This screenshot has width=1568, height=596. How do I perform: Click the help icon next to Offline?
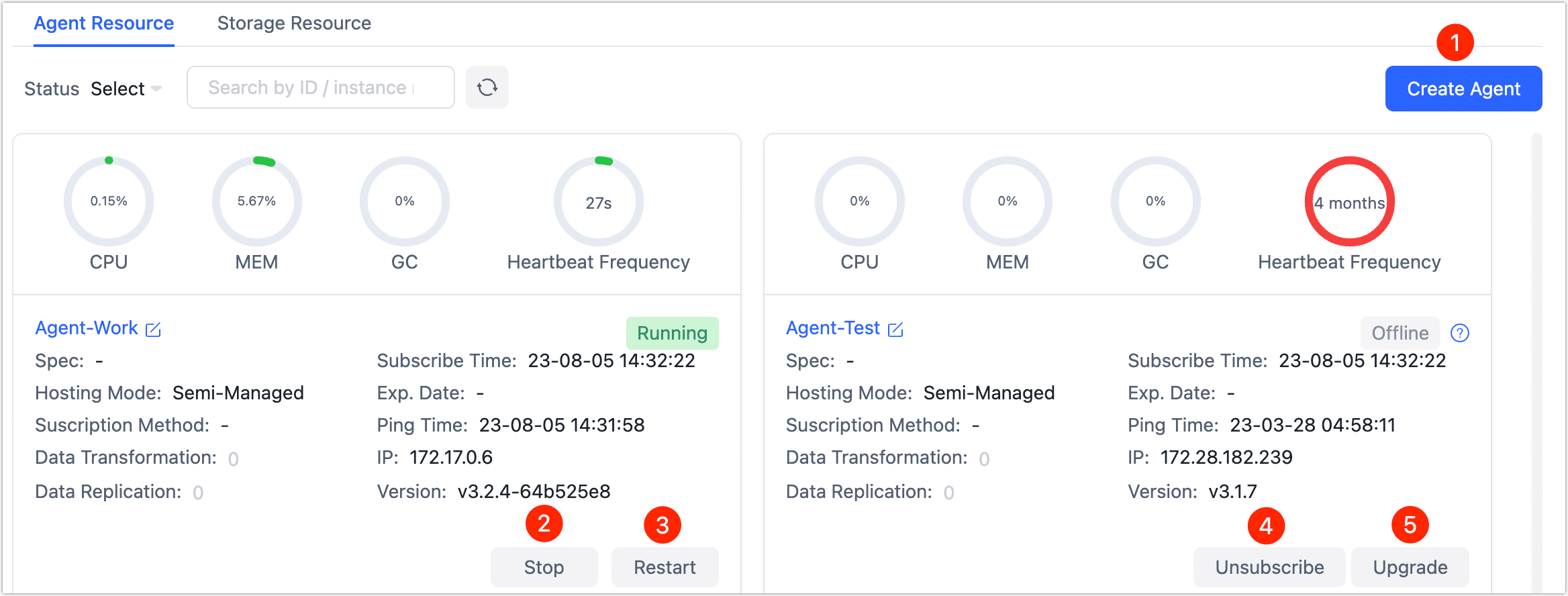point(1460,333)
